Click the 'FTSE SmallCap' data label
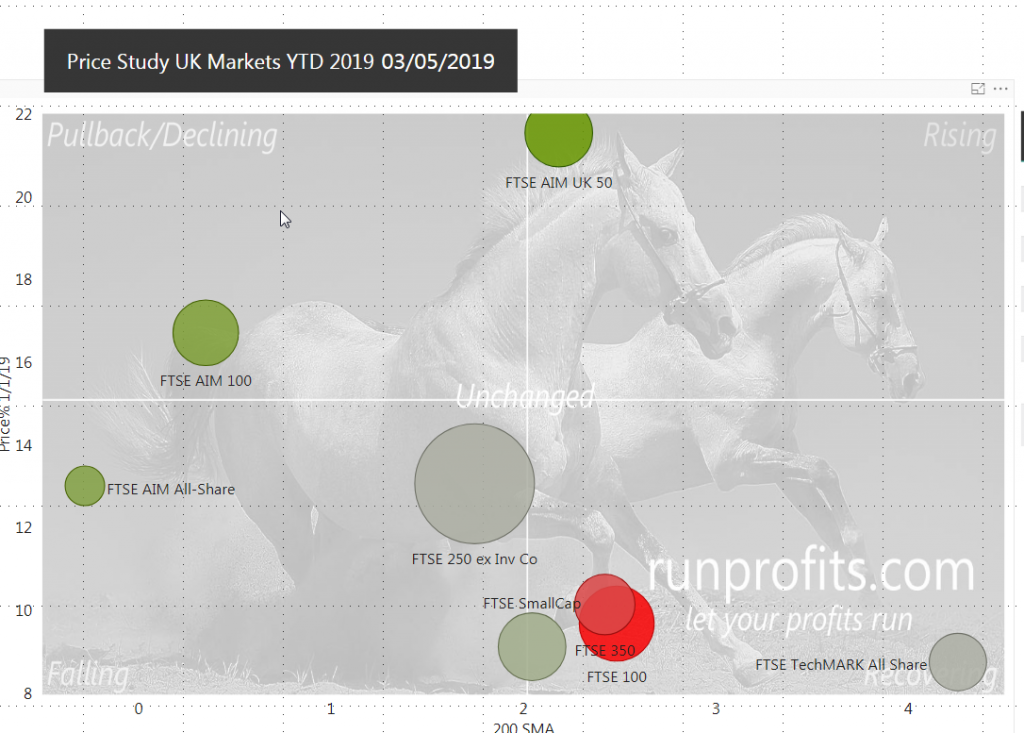Screen dimensions: 1024x733 pos(532,604)
